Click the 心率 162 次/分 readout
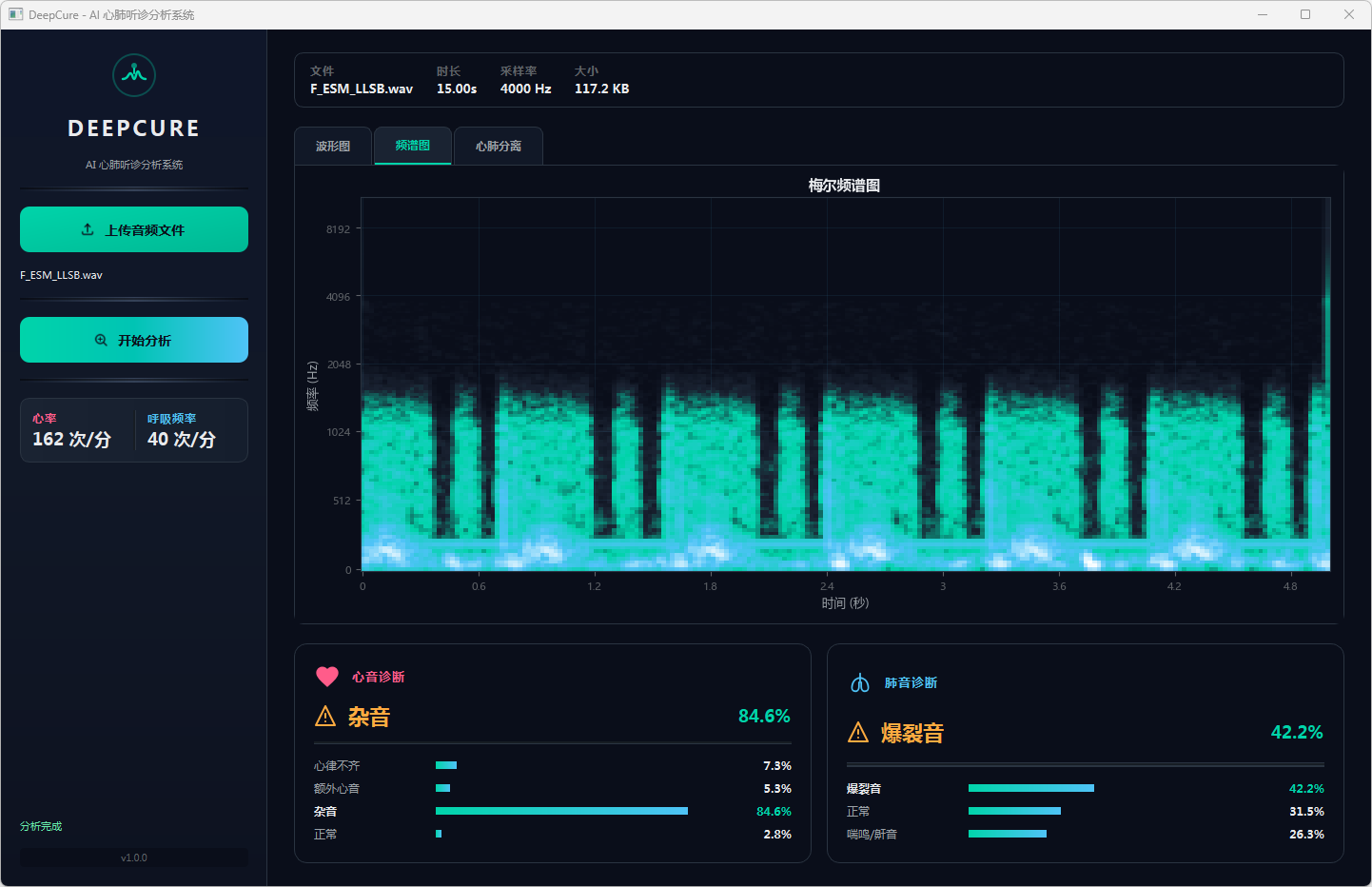The height and width of the screenshot is (887, 1372). point(72,439)
